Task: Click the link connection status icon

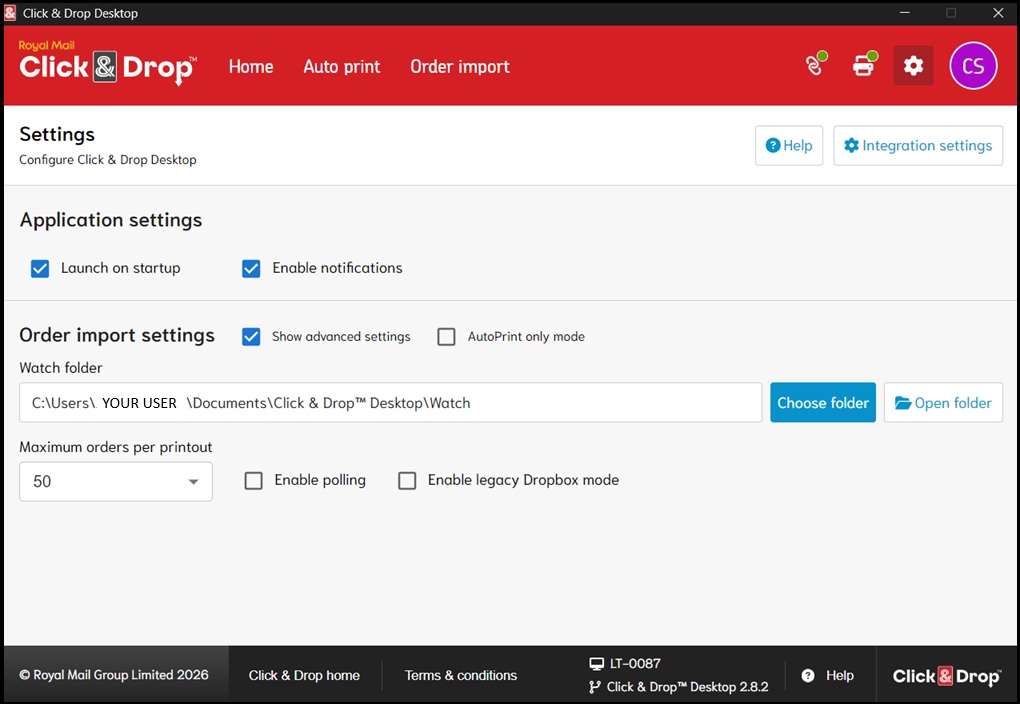Action: click(815, 66)
